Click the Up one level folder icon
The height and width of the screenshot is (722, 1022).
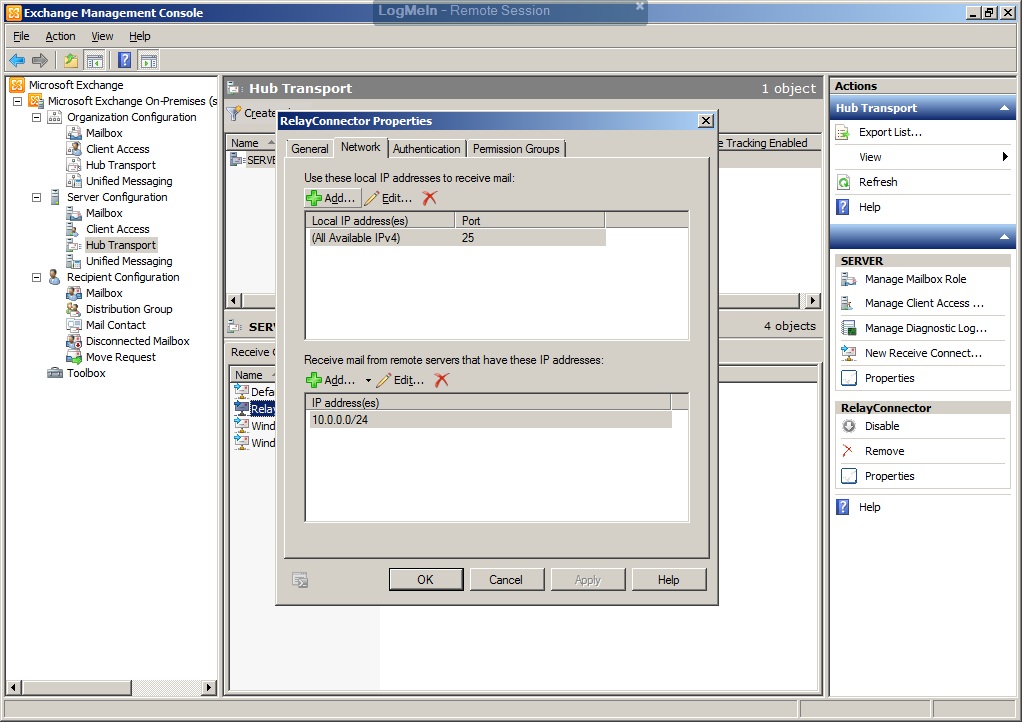(70, 61)
